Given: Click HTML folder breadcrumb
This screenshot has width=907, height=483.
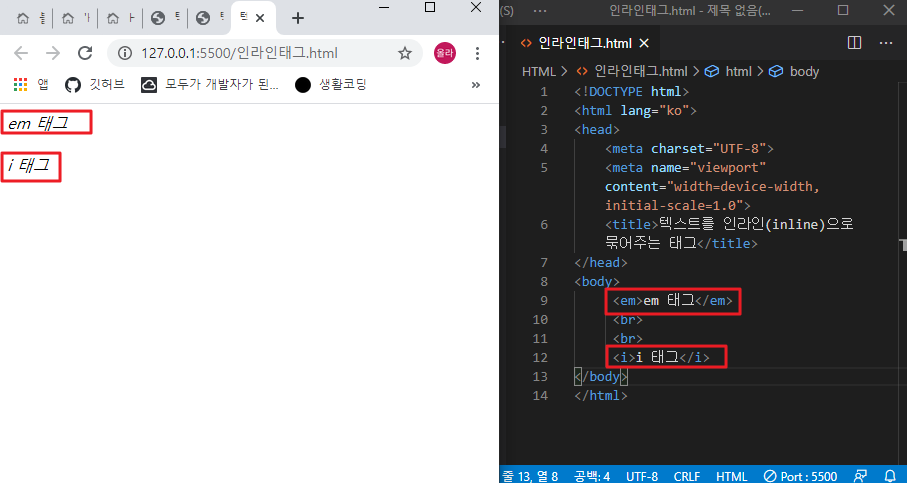Looking at the screenshot, I should pos(539,71).
